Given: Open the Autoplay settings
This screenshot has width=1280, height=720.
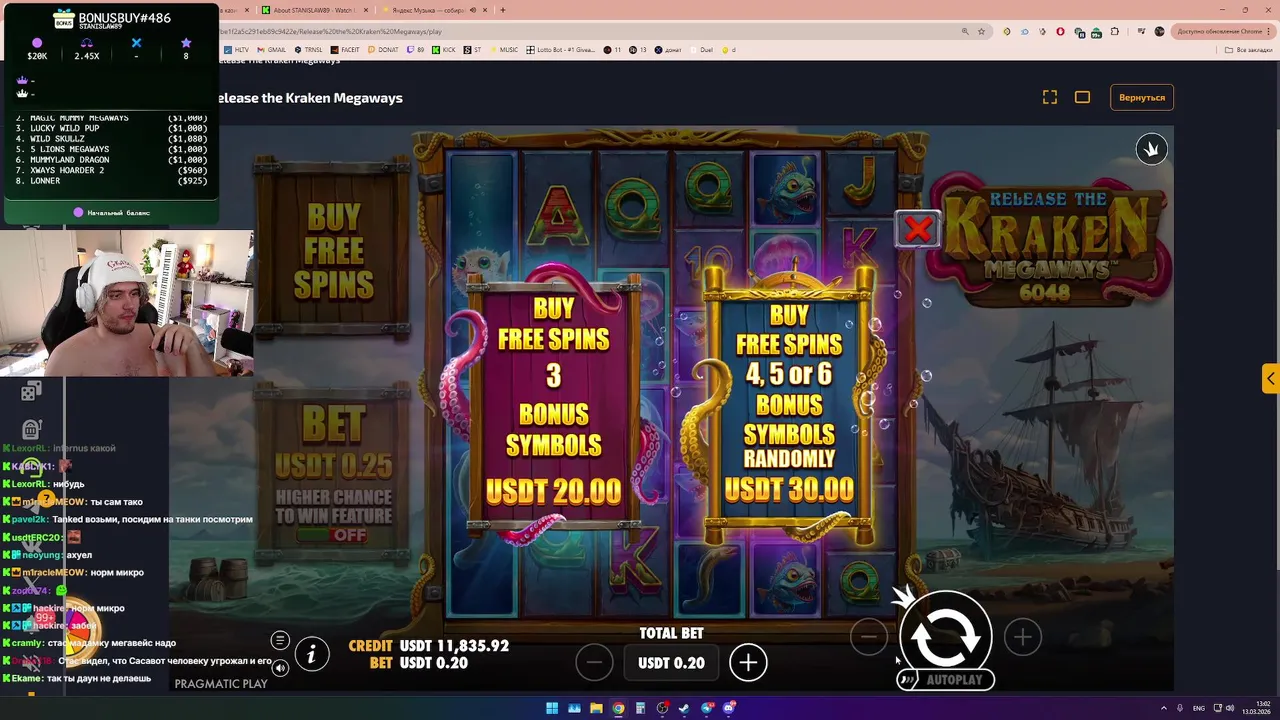Looking at the screenshot, I should click(x=946, y=680).
